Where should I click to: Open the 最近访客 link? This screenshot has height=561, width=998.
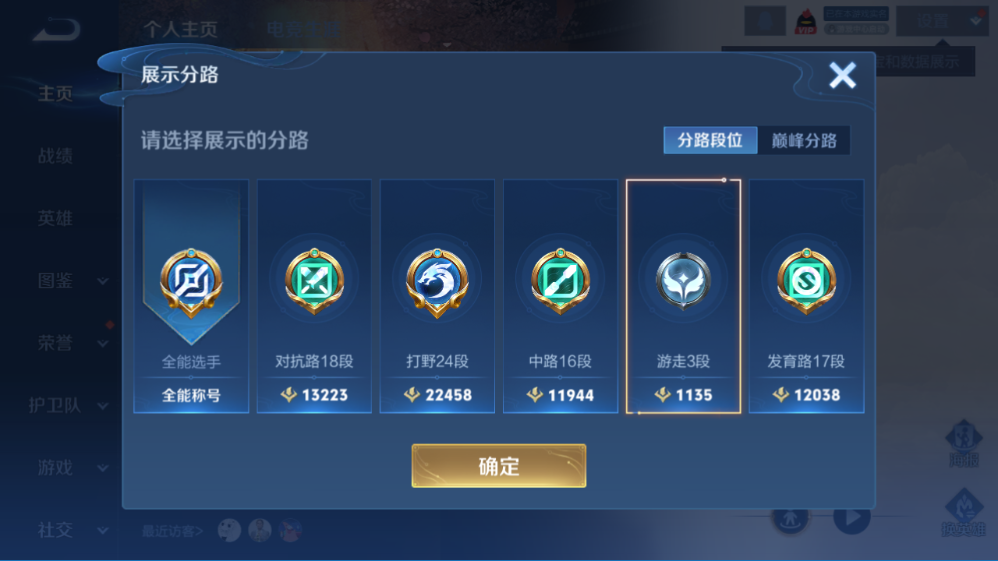pos(172,530)
